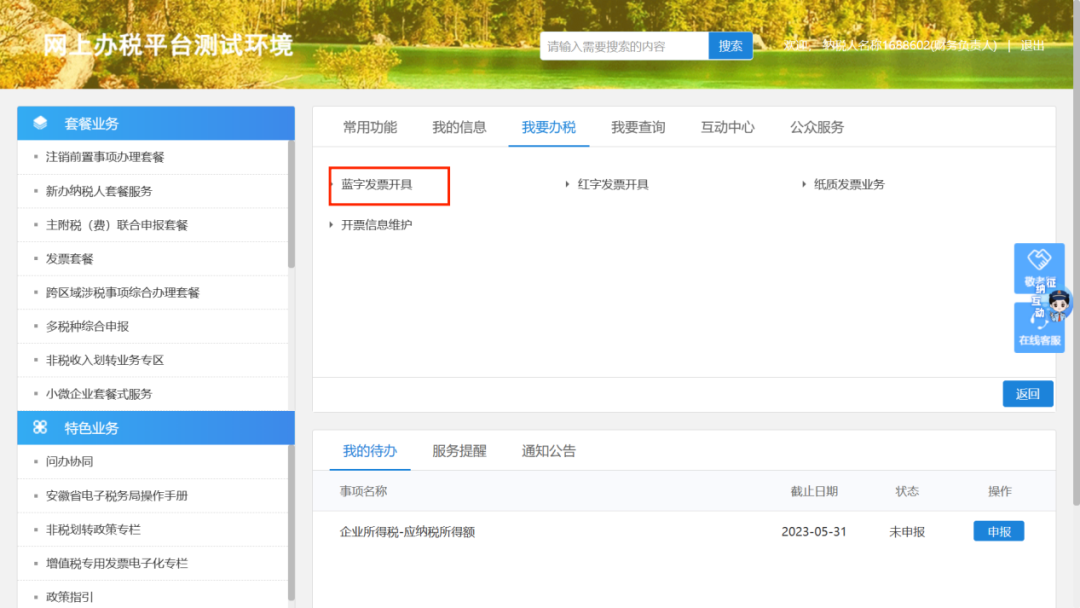
Task: Click the 返回 button
Action: pos(1028,394)
